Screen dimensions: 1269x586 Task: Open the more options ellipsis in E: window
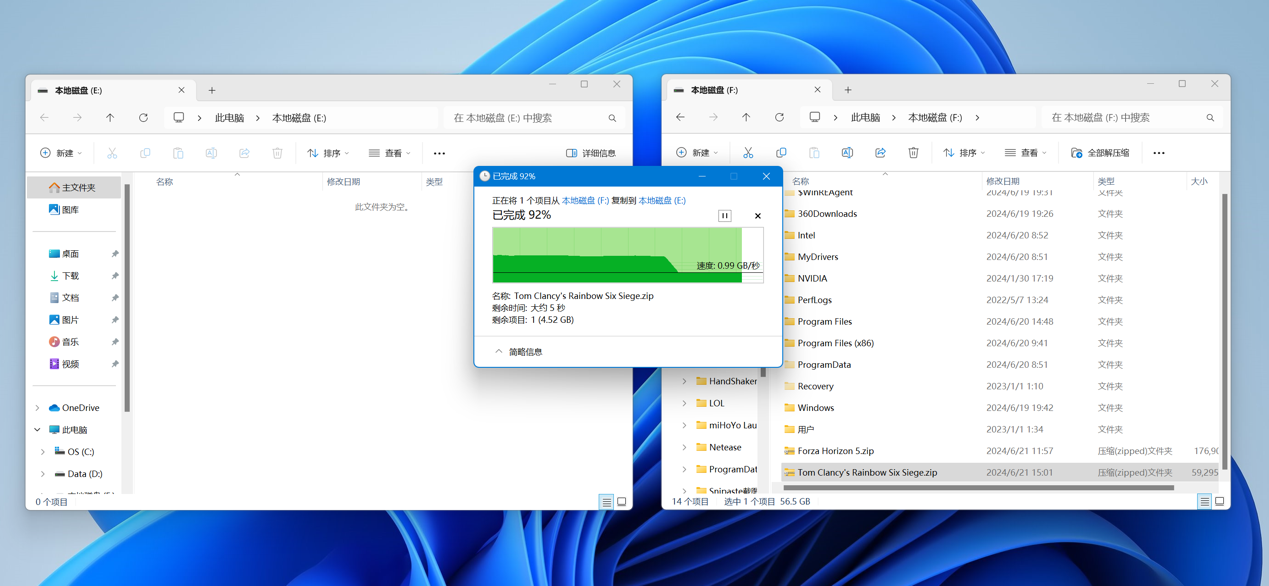pos(439,153)
